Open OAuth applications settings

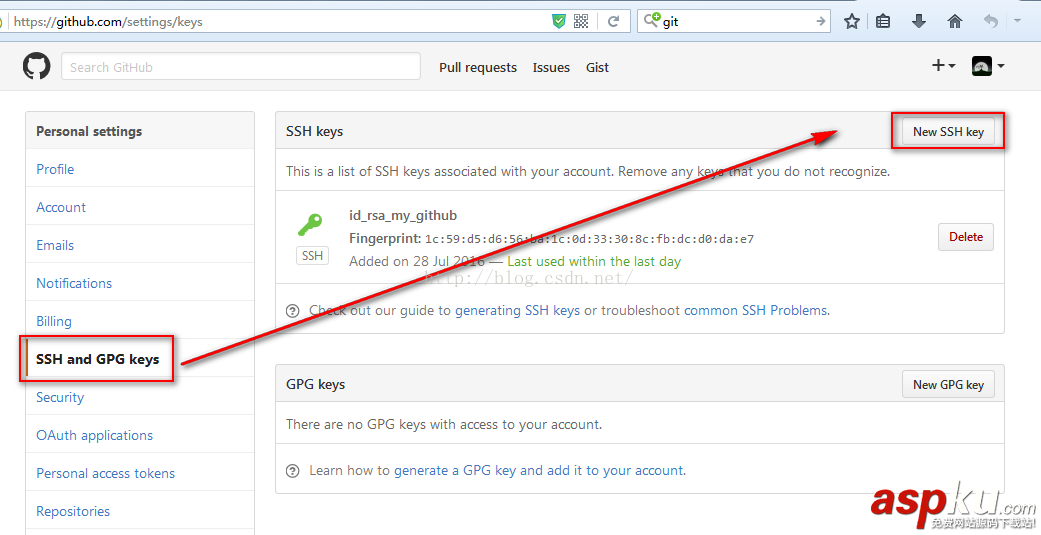coord(94,435)
